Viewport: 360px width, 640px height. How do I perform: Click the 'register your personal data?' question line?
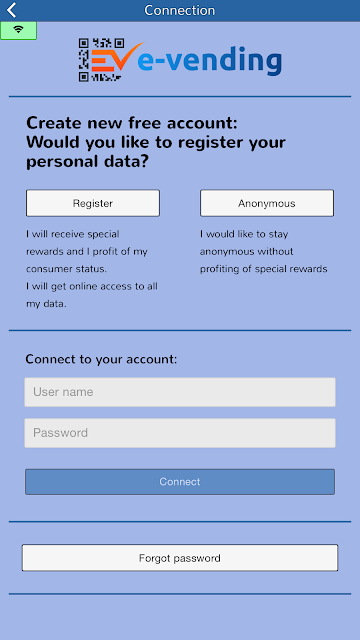[156, 152]
